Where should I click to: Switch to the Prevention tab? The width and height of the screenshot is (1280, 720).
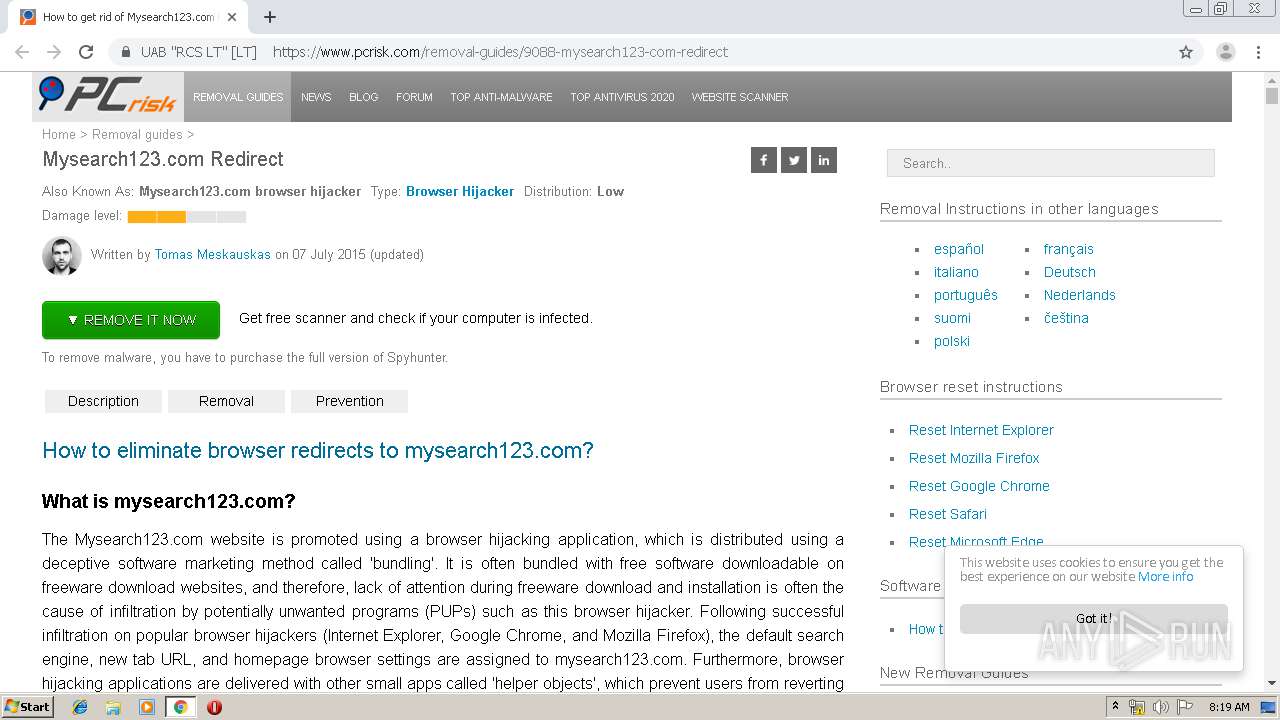[x=349, y=401]
